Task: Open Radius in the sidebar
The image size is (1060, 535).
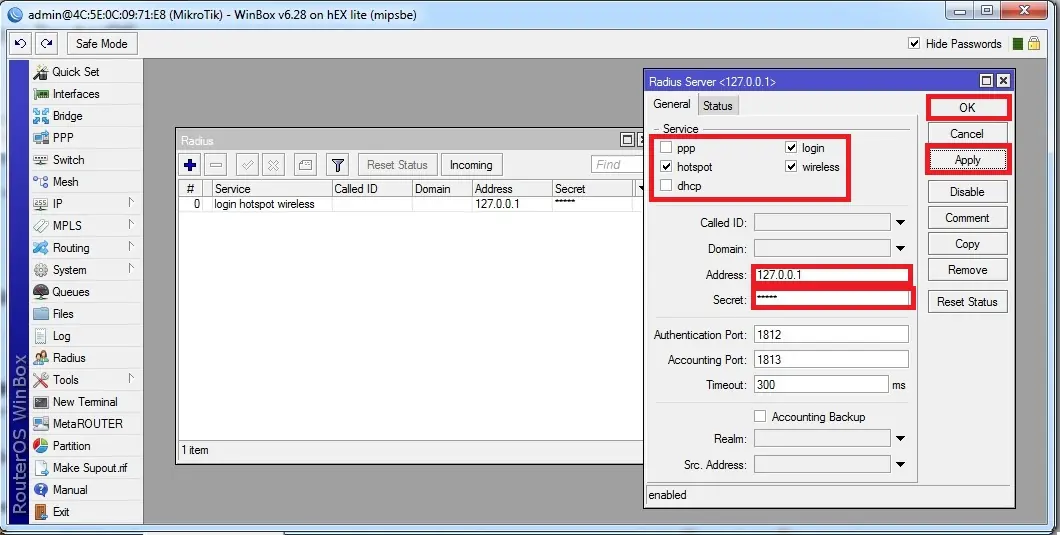Action: click(69, 358)
